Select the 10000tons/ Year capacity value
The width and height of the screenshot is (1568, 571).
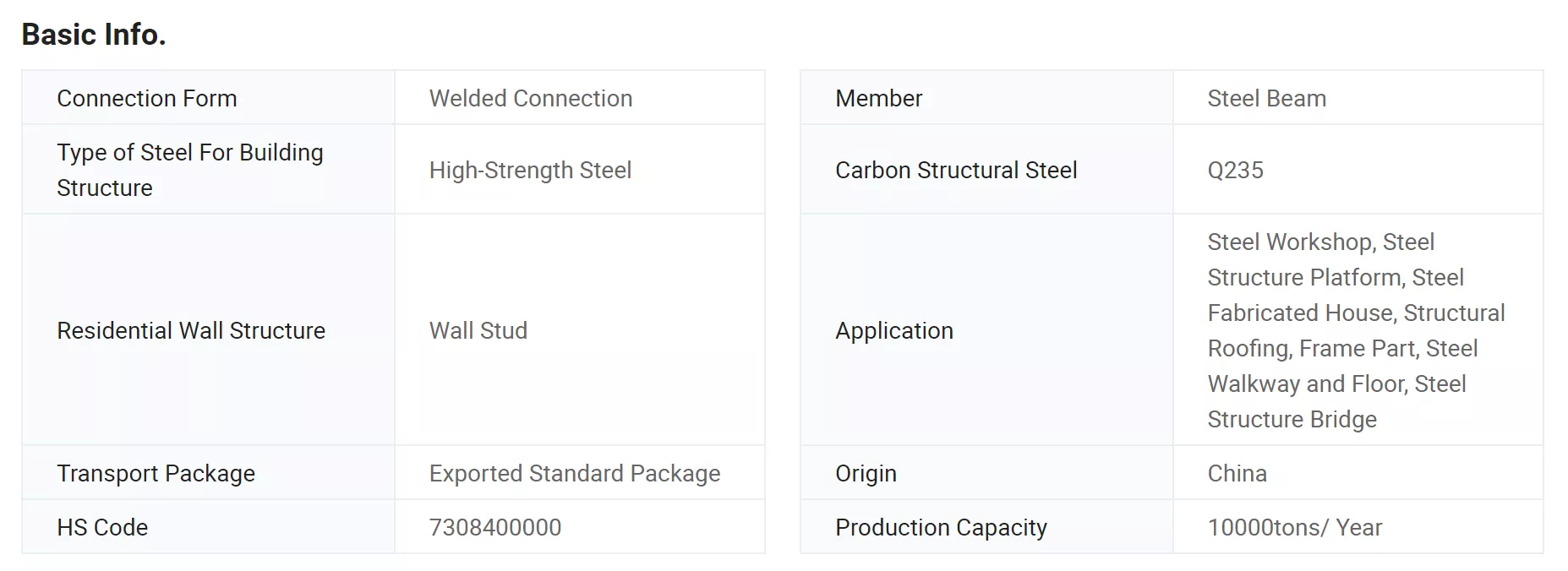pyautogui.click(x=1294, y=527)
